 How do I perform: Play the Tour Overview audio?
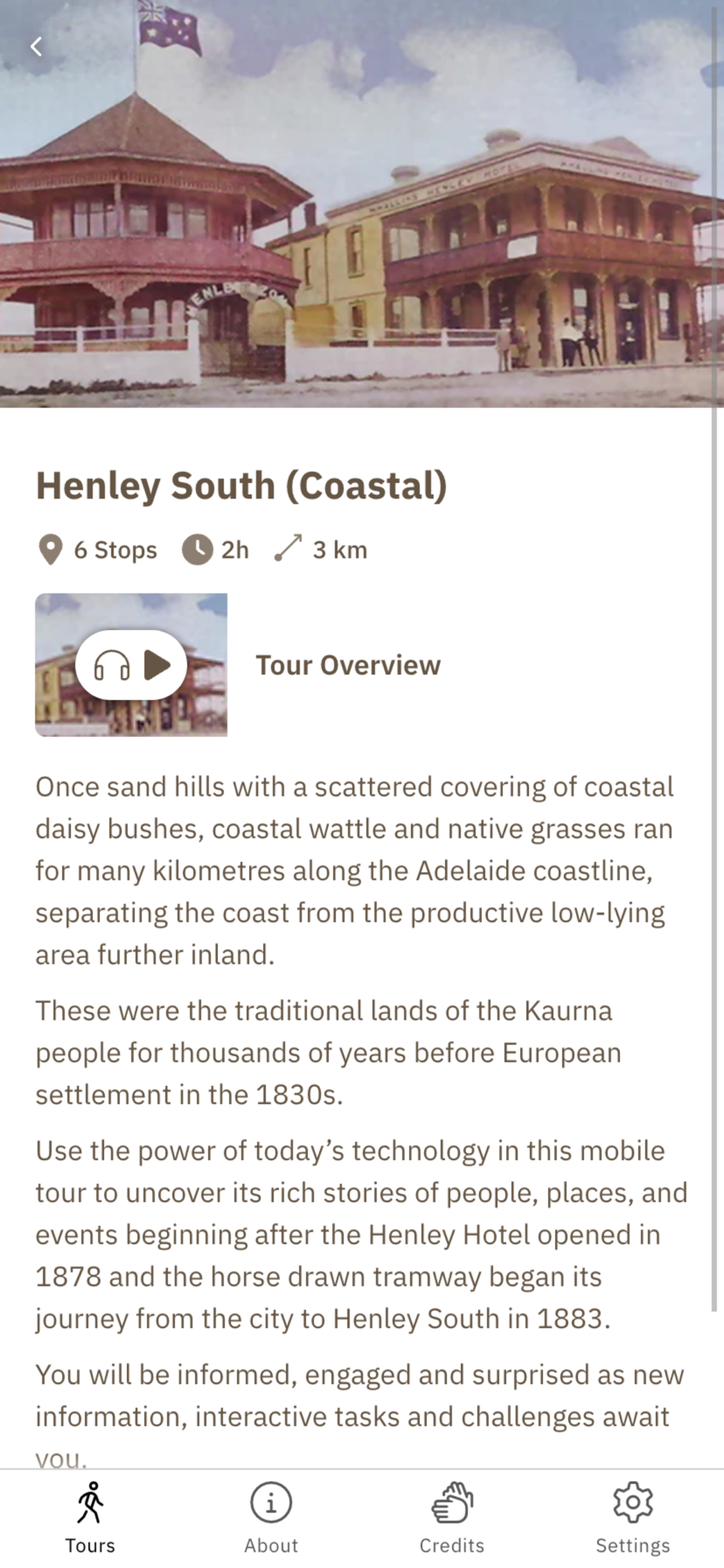pyautogui.click(x=157, y=666)
